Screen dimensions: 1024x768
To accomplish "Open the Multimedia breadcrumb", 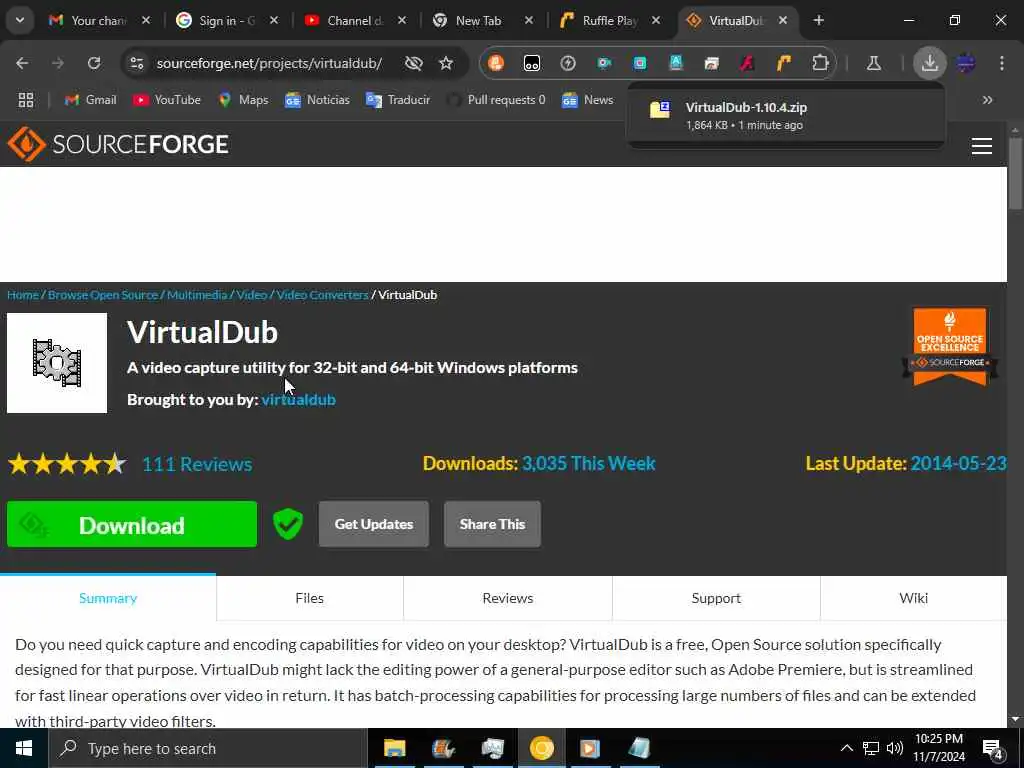I will 197,295.
